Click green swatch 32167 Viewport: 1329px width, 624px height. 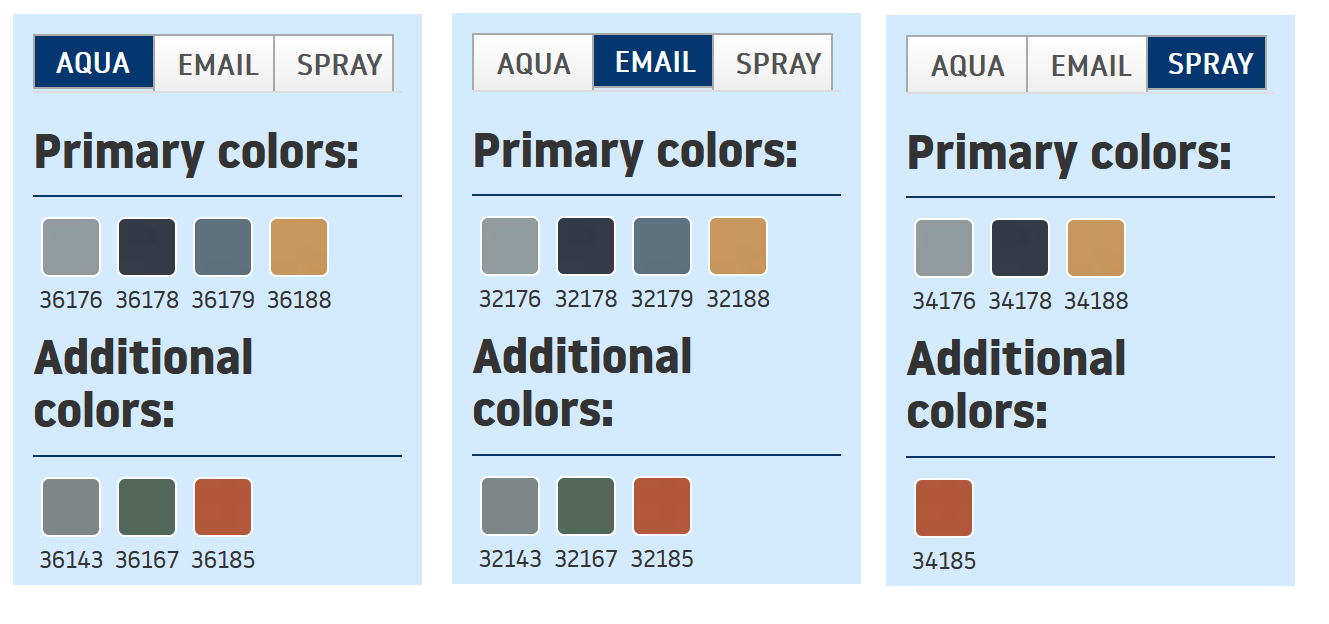click(x=586, y=506)
